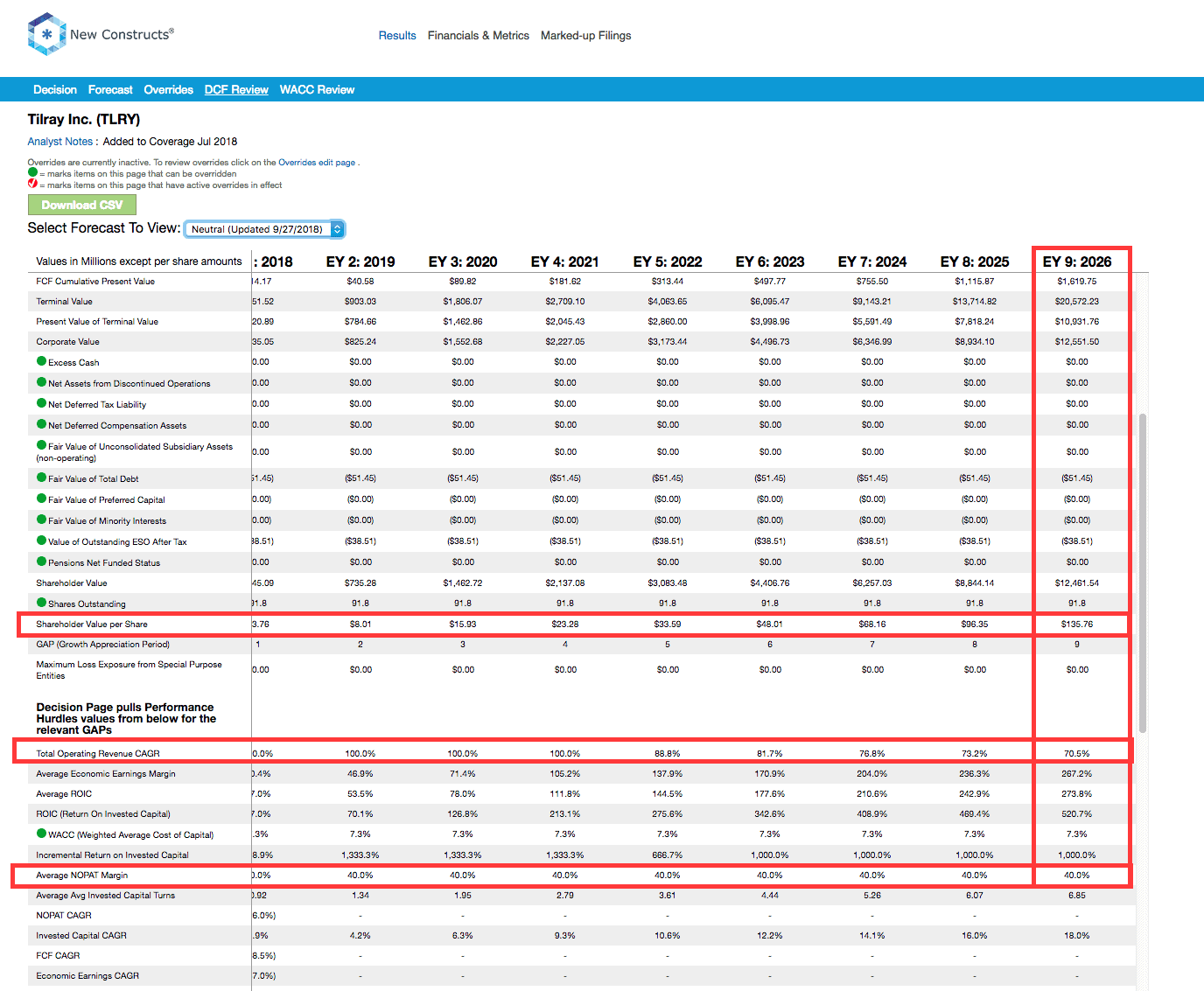1204x991 pixels.
Task: Click green dot beside Fair Value of Total Debt
Action: [41, 478]
